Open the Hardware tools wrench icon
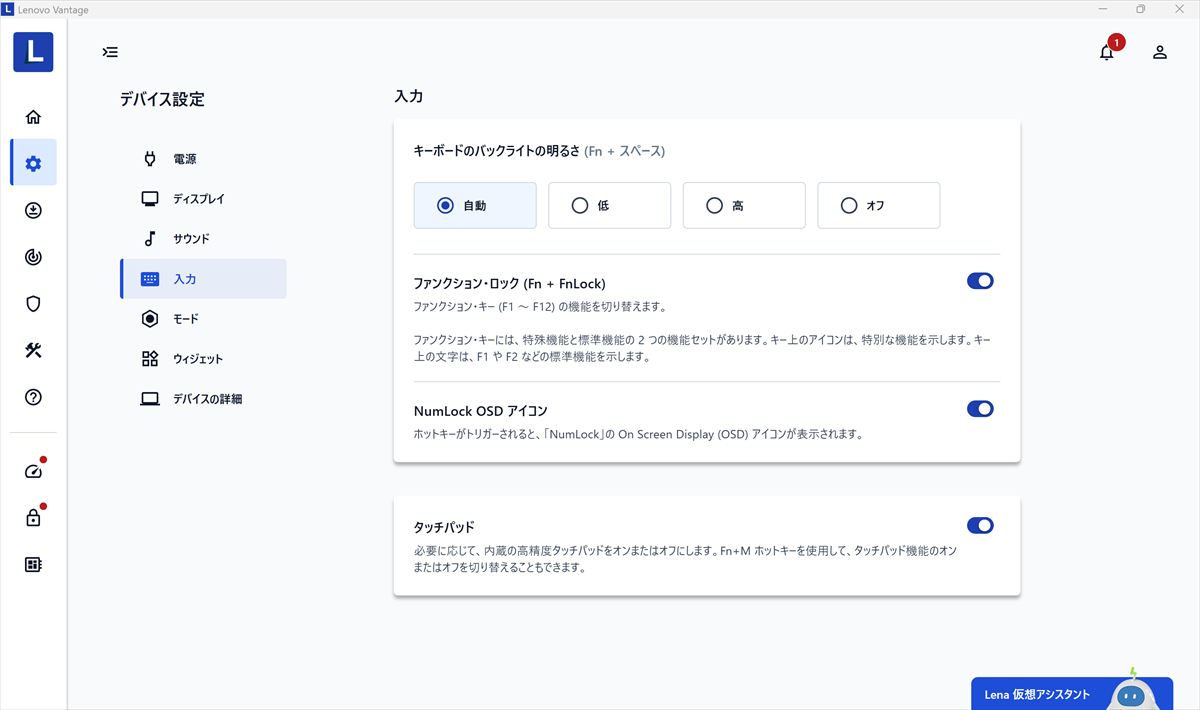 click(x=33, y=350)
